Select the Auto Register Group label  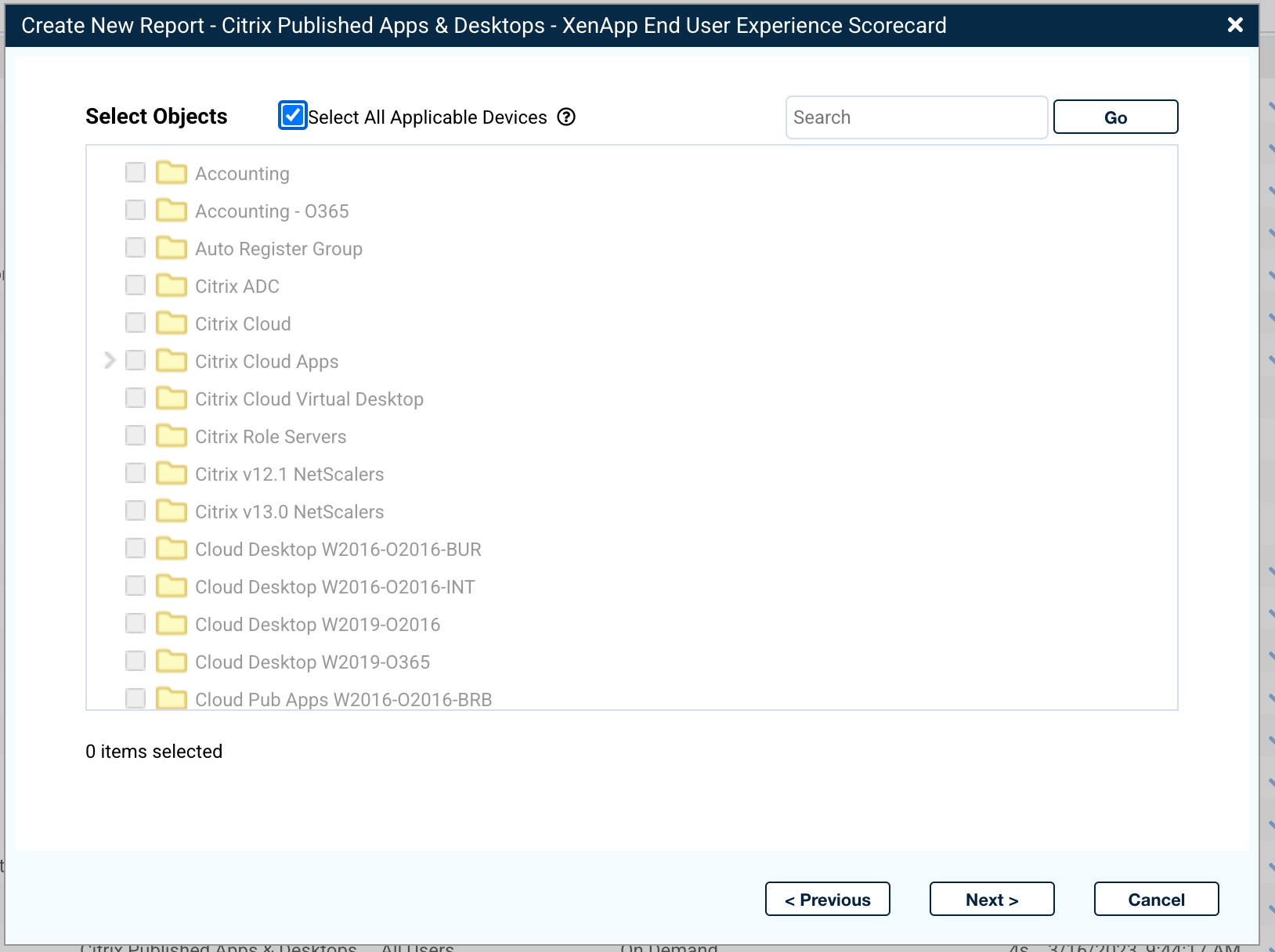(279, 249)
